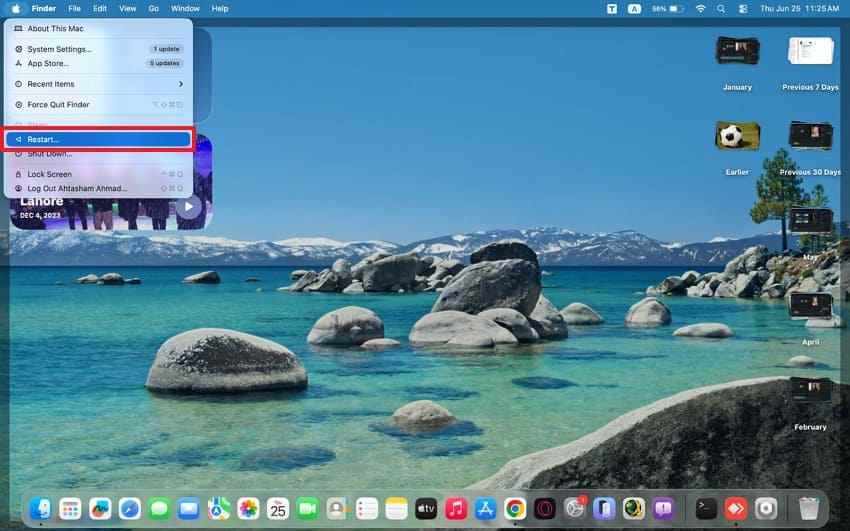The width and height of the screenshot is (850, 531).
Task: Play the Lahore memory widget
Action: (189, 206)
